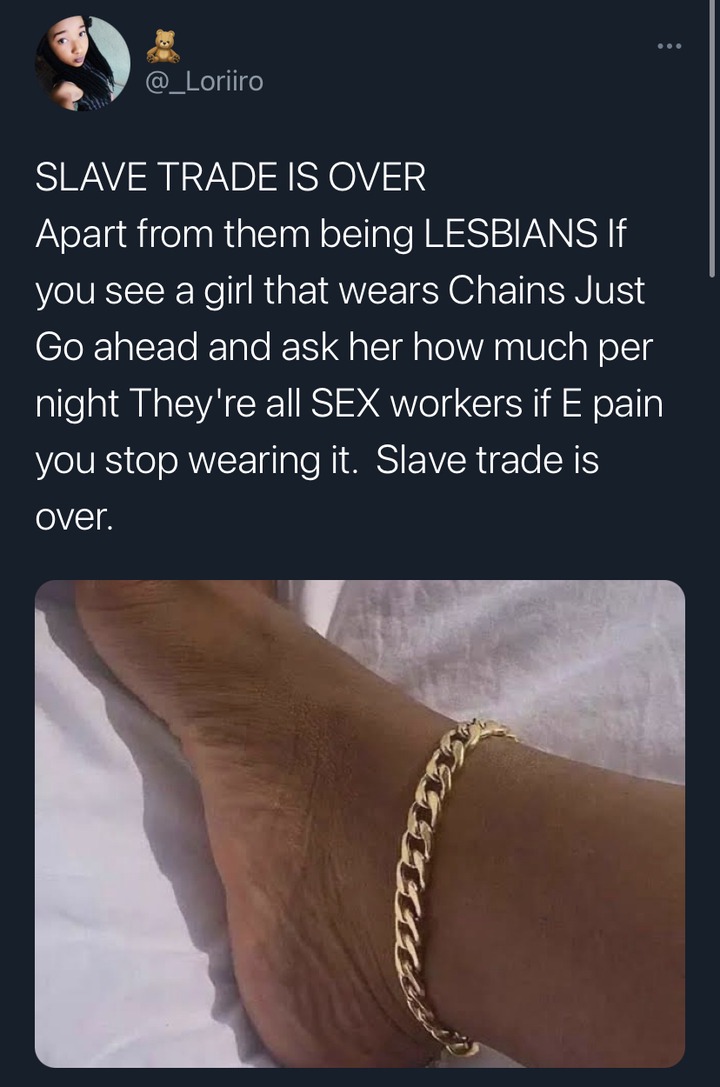The height and width of the screenshot is (1087, 720).
Task: Click the line 'you see a girl that wears Chains Just'
Action: click(x=340, y=291)
